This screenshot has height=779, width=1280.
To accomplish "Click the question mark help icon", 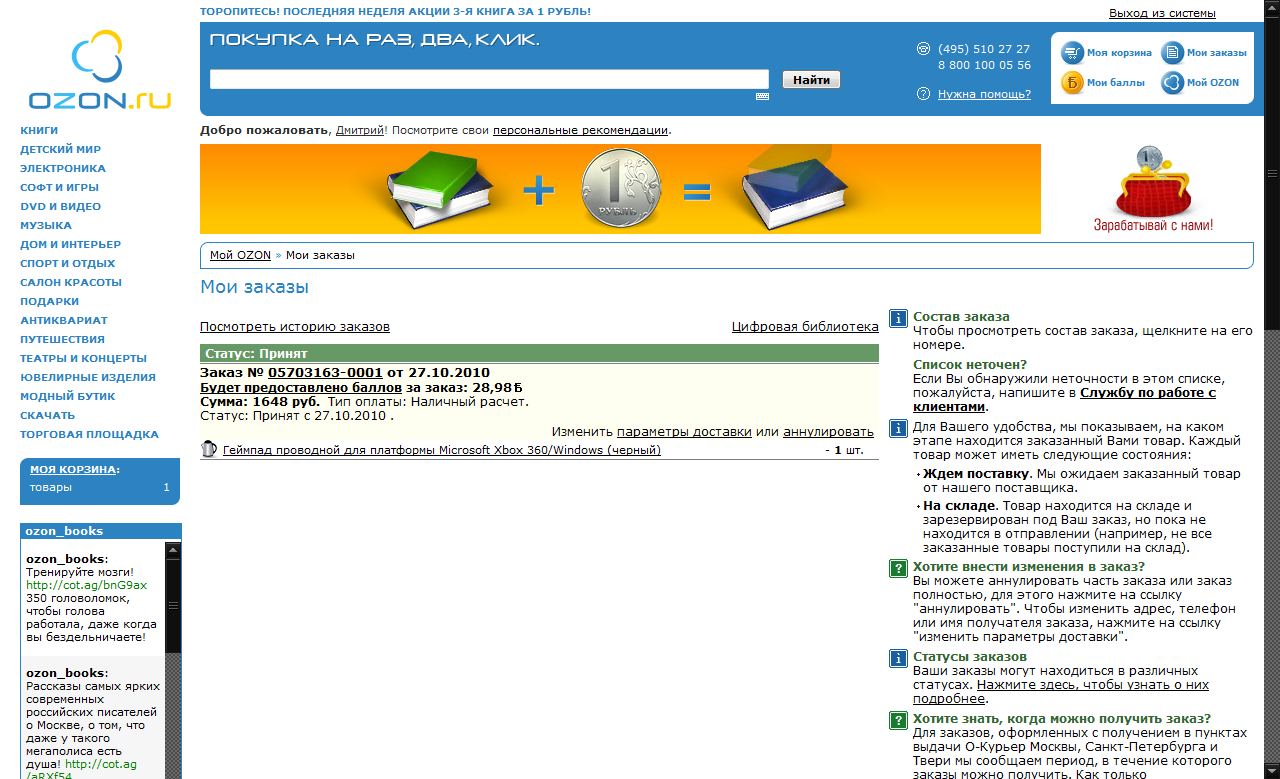I will pos(923,94).
